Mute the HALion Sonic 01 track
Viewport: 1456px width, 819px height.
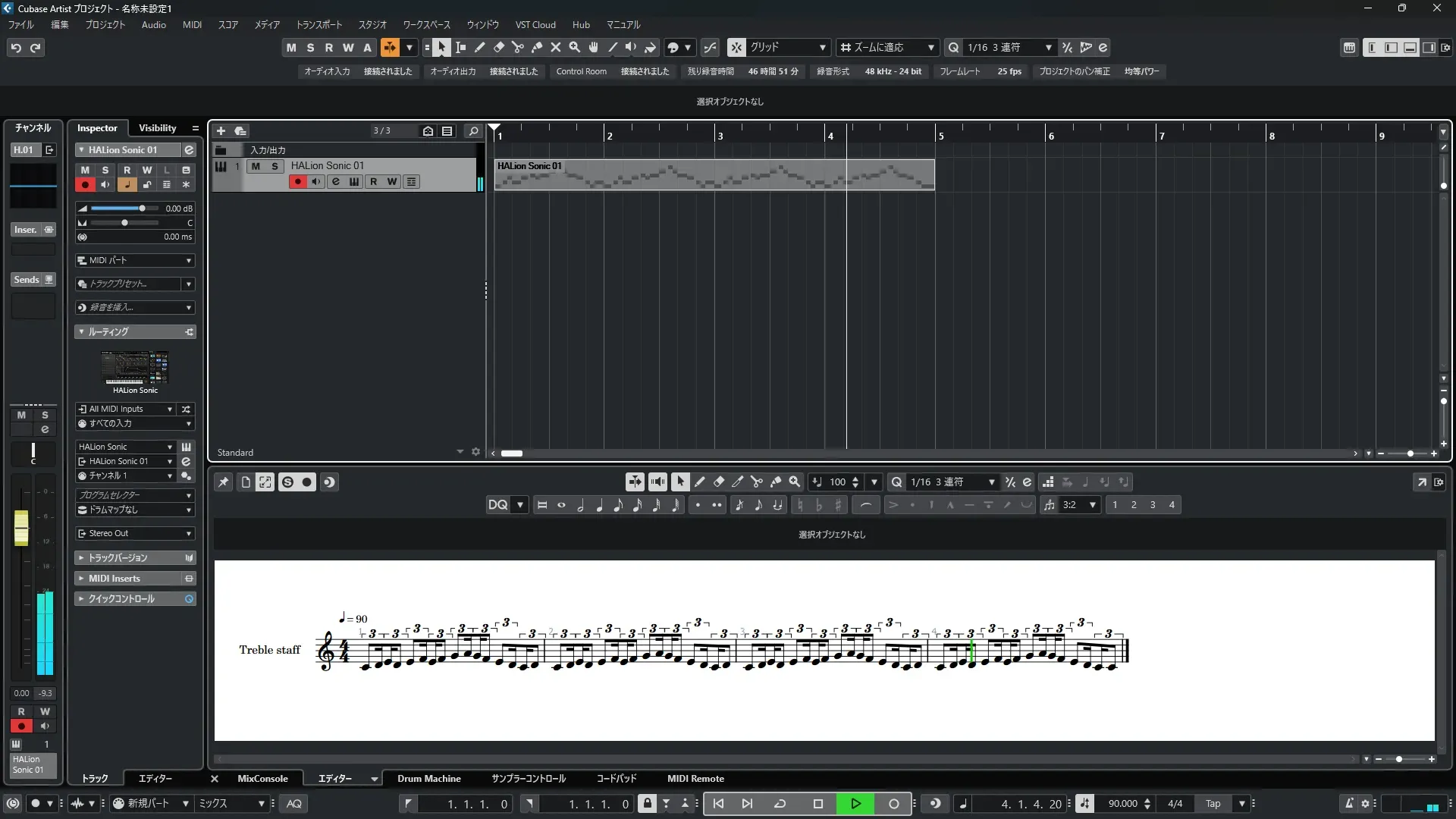click(256, 166)
